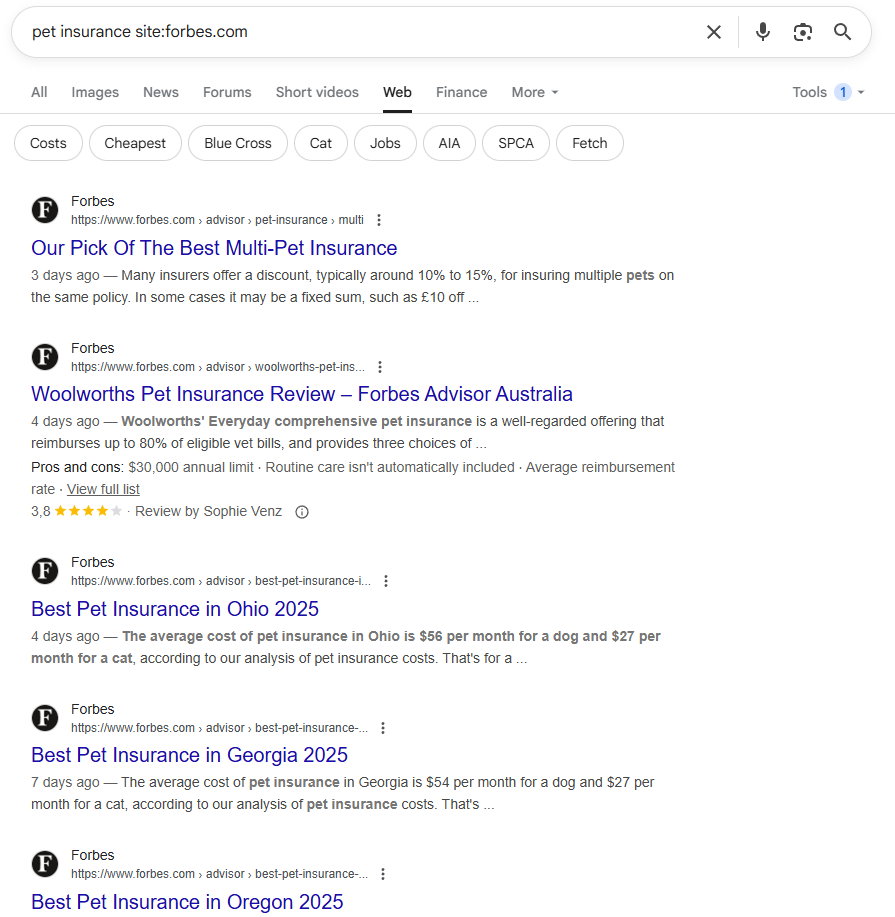Image resolution: width=895 pixels, height=917 pixels.
Task: Click View full list link
Action: click(x=103, y=489)
